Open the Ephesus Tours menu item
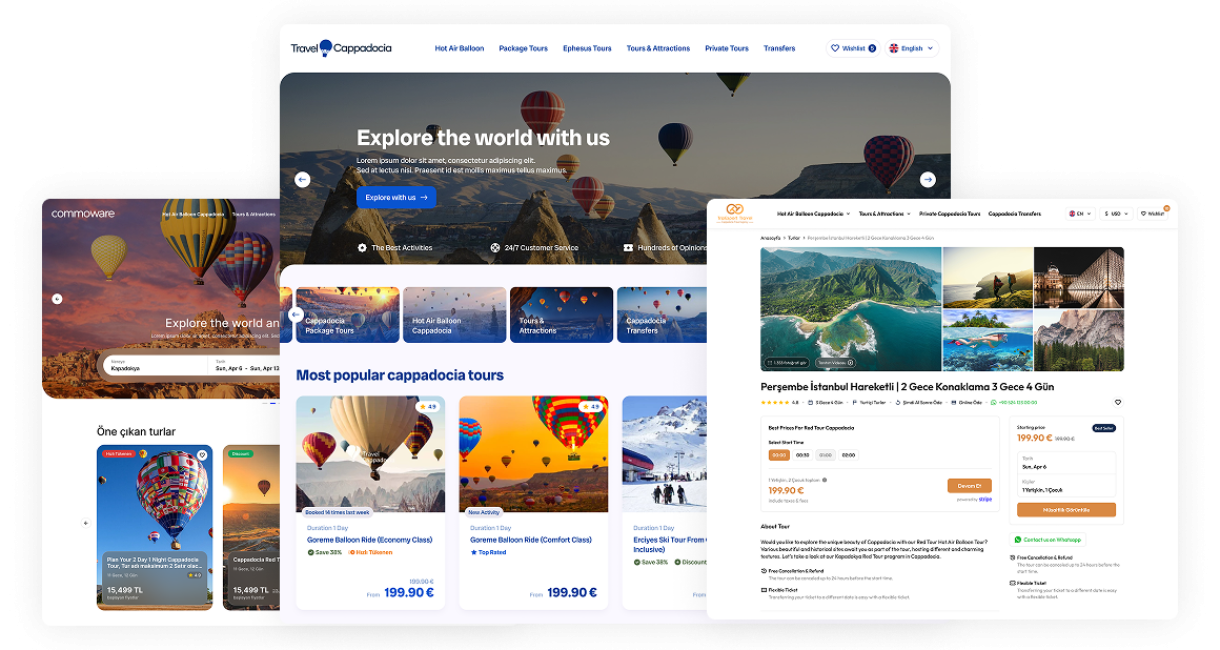 click(x=587, y=48)
